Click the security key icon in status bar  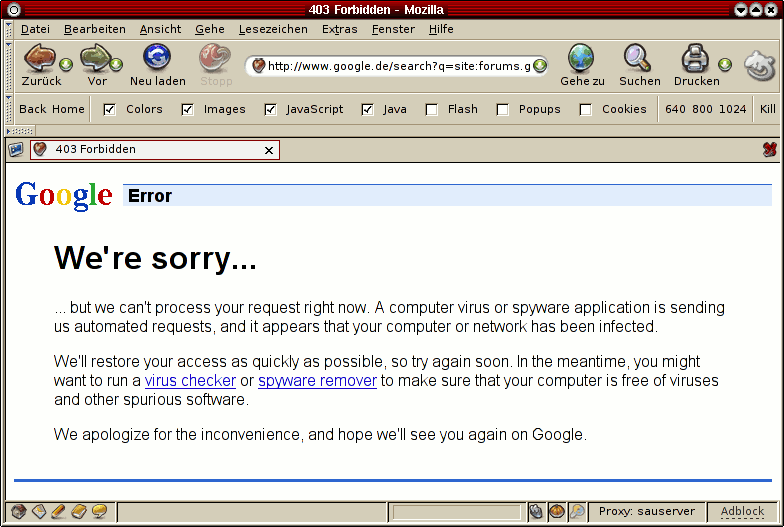(x=577, y=512)
